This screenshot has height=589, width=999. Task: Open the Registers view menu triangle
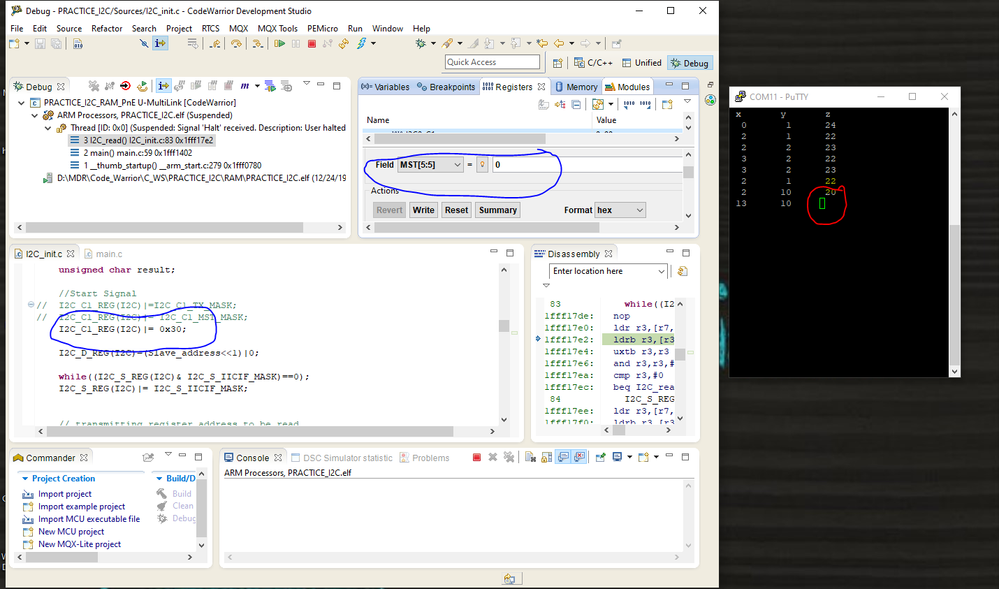pyautogui.click(x=687, y=101)
